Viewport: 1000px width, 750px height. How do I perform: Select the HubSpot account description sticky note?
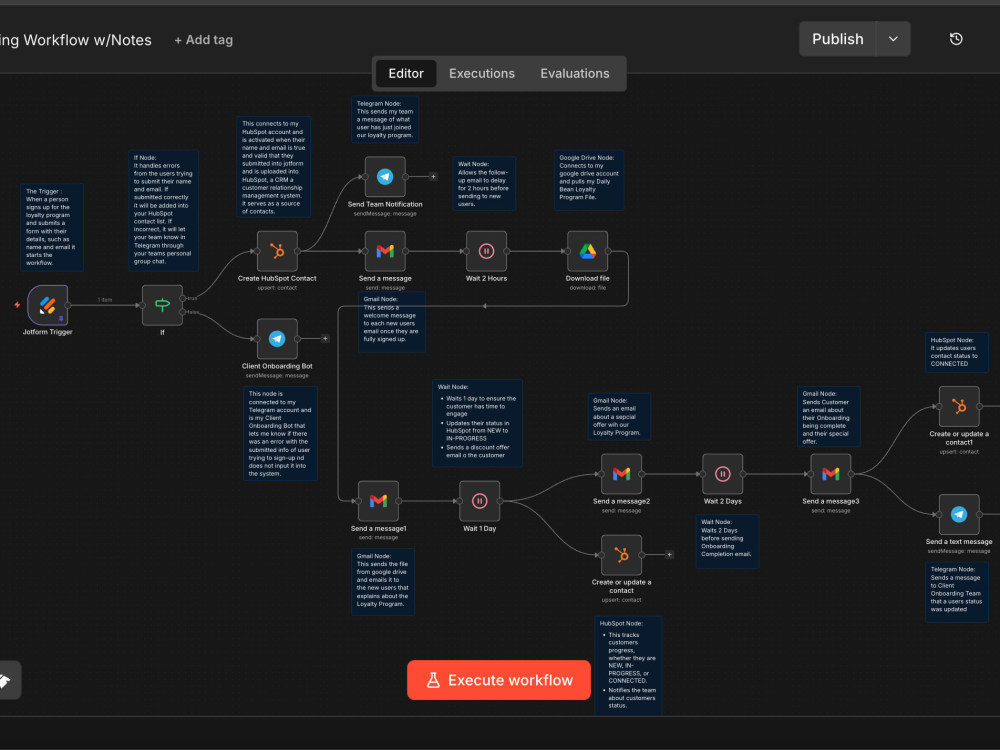tap(274, 167)
